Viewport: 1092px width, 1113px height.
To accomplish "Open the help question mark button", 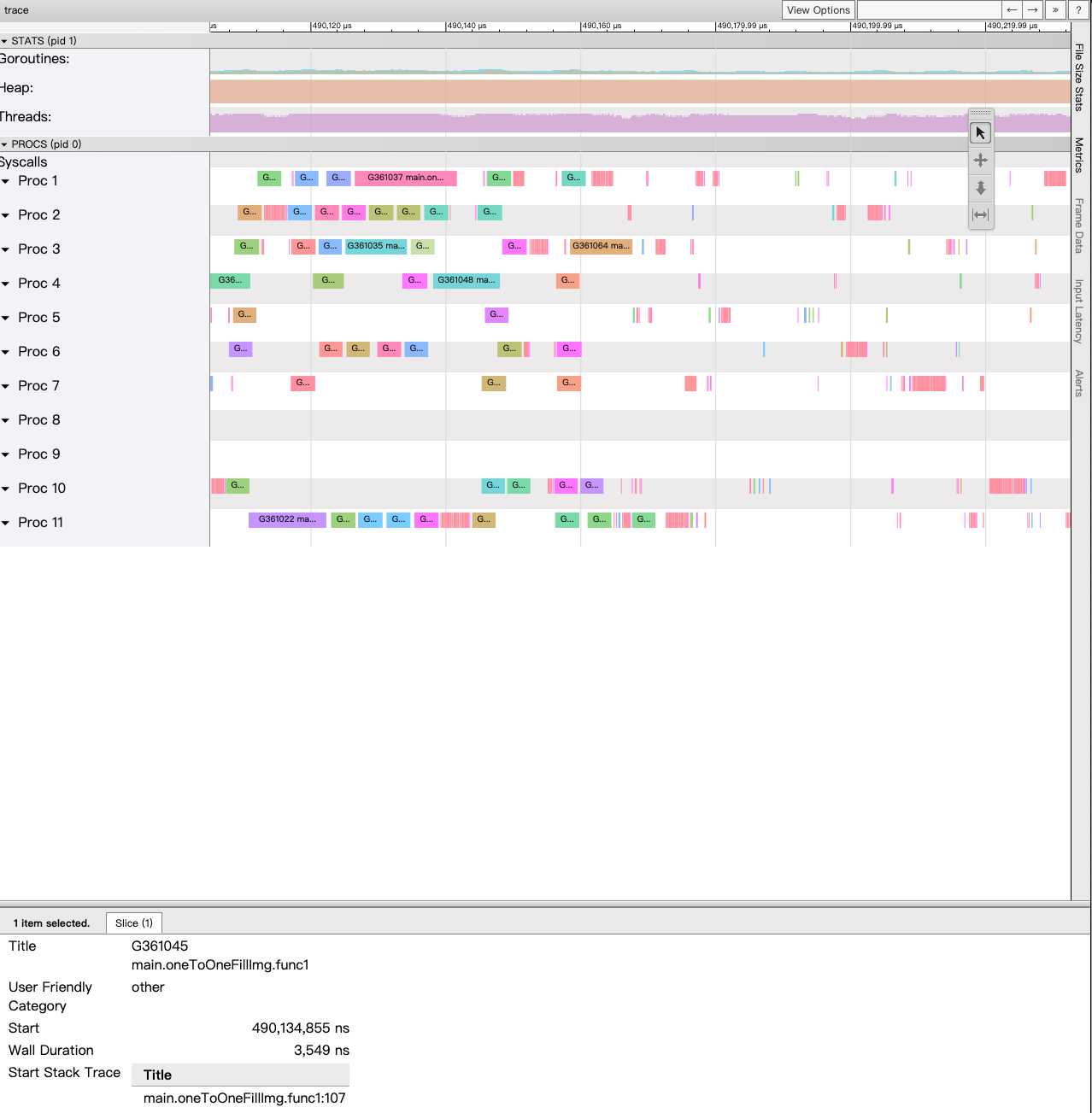I will [1078, 9].
